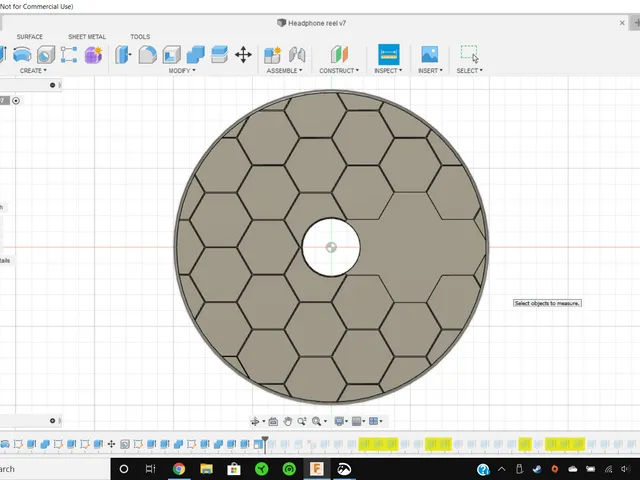
Task: Activate the Pan hand tool
Action: 287,421
